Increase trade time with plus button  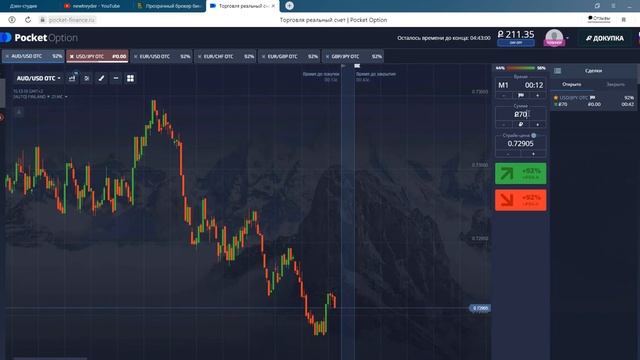[538, 96]
